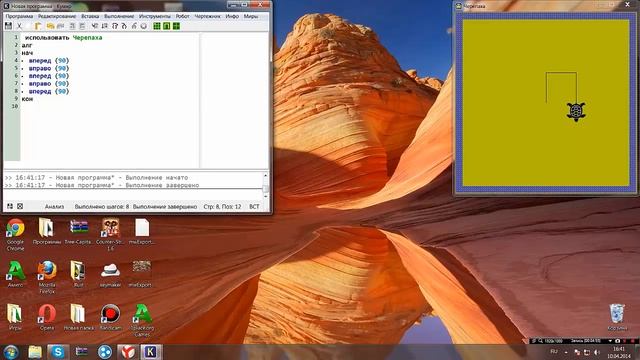Click the last green grid toolbar button
This screenshot has height=360, width=640.
pos(176,26)
